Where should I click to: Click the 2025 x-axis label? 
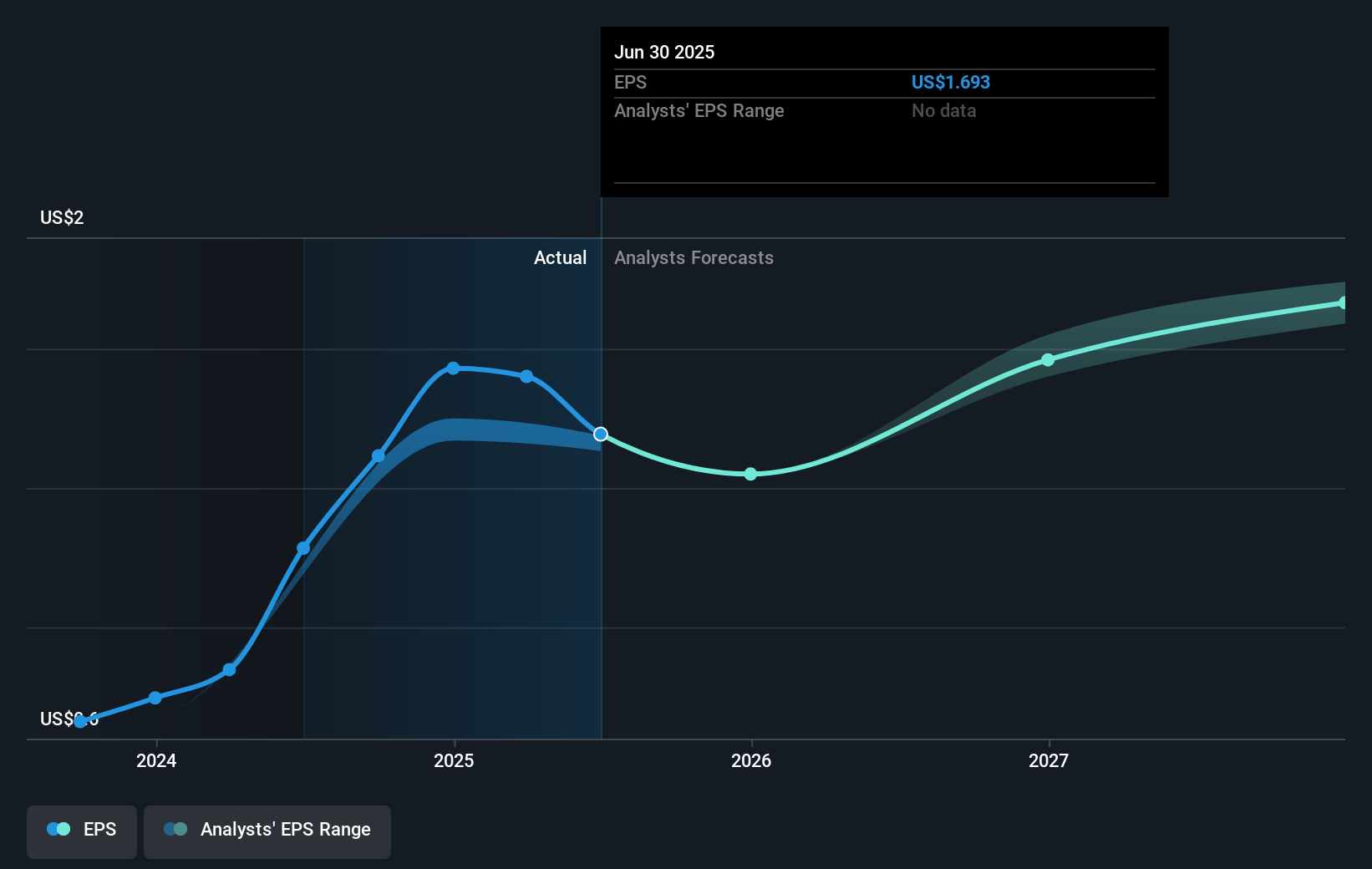click(454, 760)
